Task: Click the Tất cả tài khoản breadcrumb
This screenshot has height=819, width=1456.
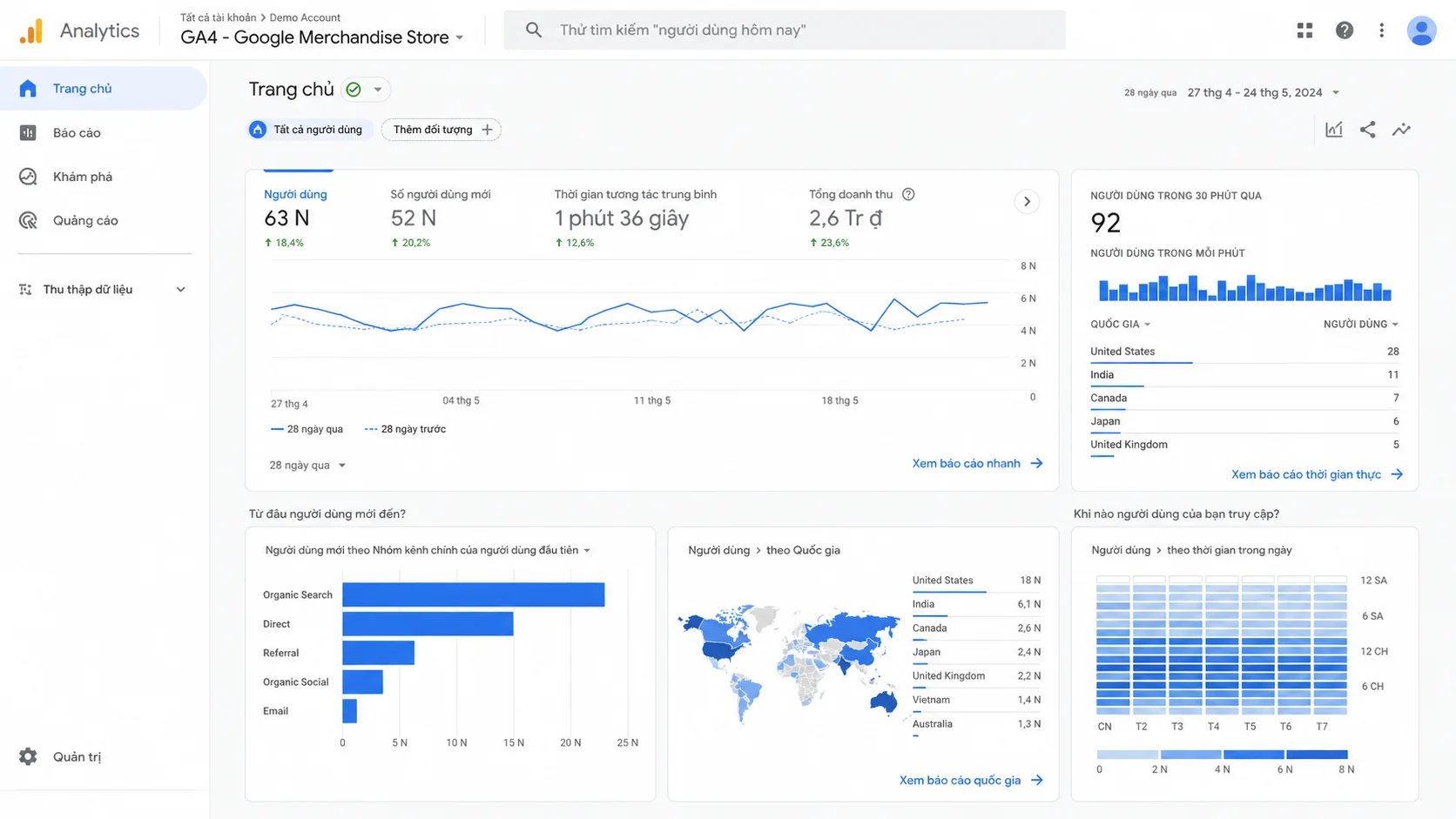Action: pos(218,17)
